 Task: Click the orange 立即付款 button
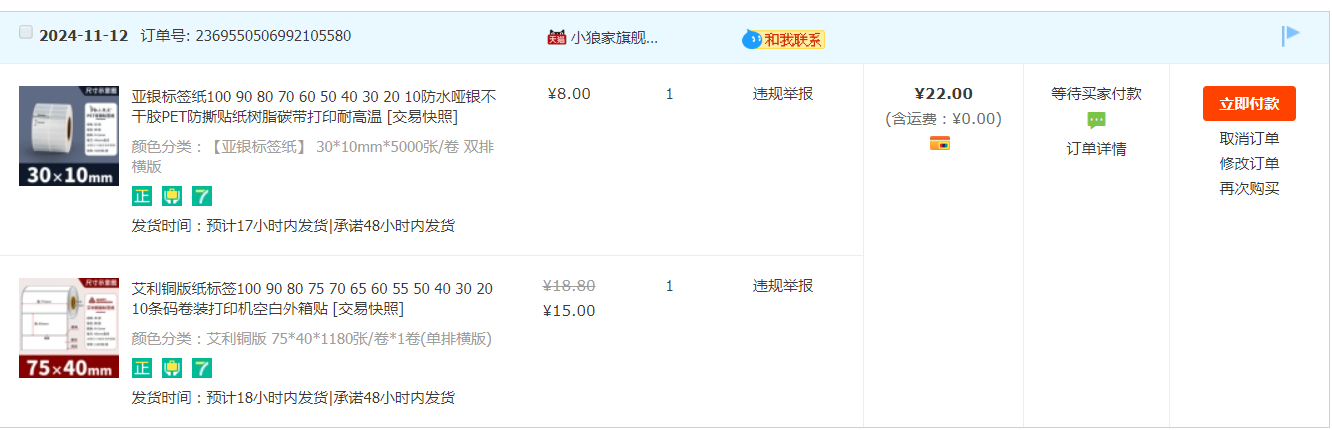[1249, 104]
